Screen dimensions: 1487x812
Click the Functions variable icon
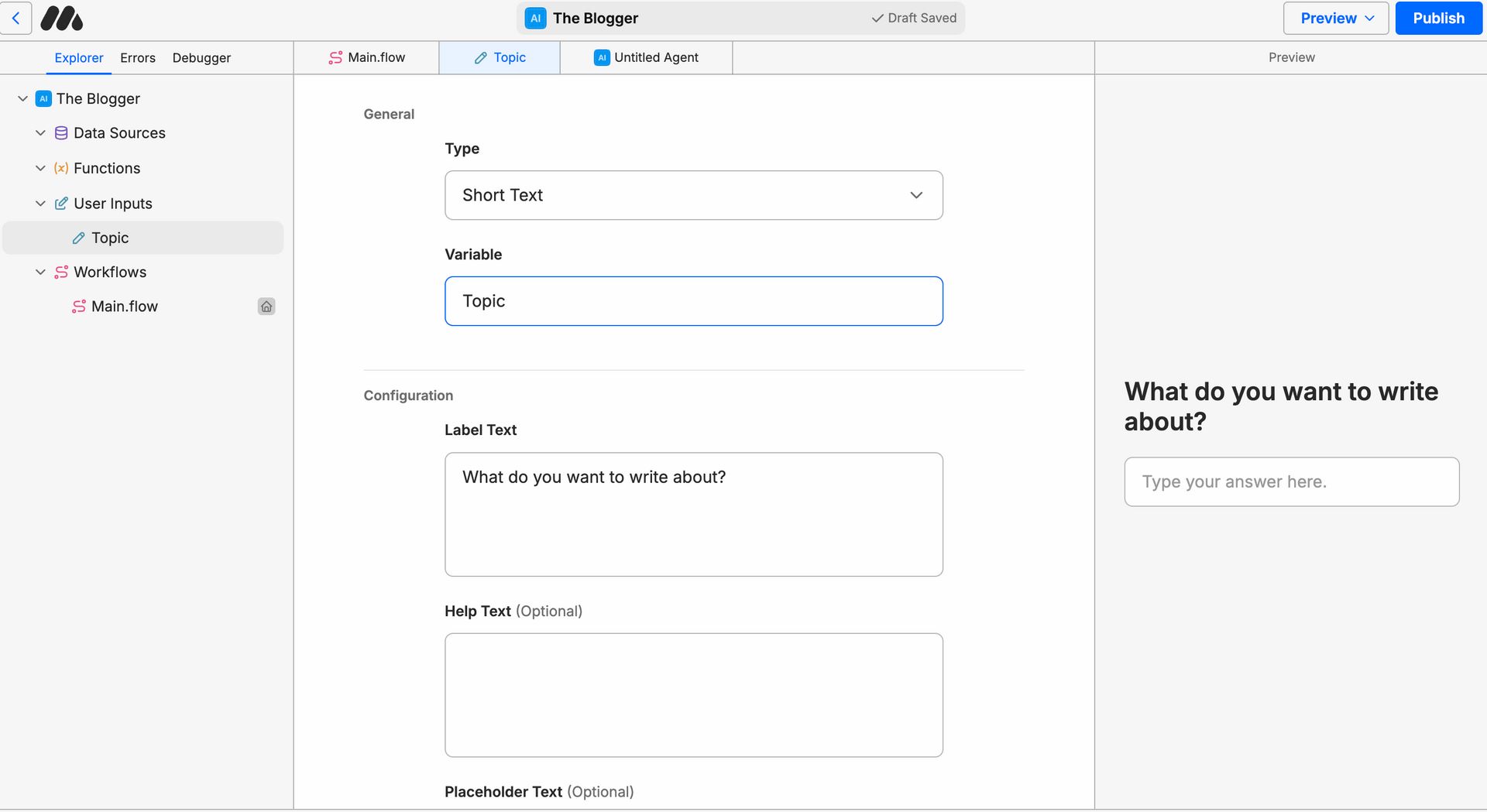pyautogui.click(x=61, y=168)
